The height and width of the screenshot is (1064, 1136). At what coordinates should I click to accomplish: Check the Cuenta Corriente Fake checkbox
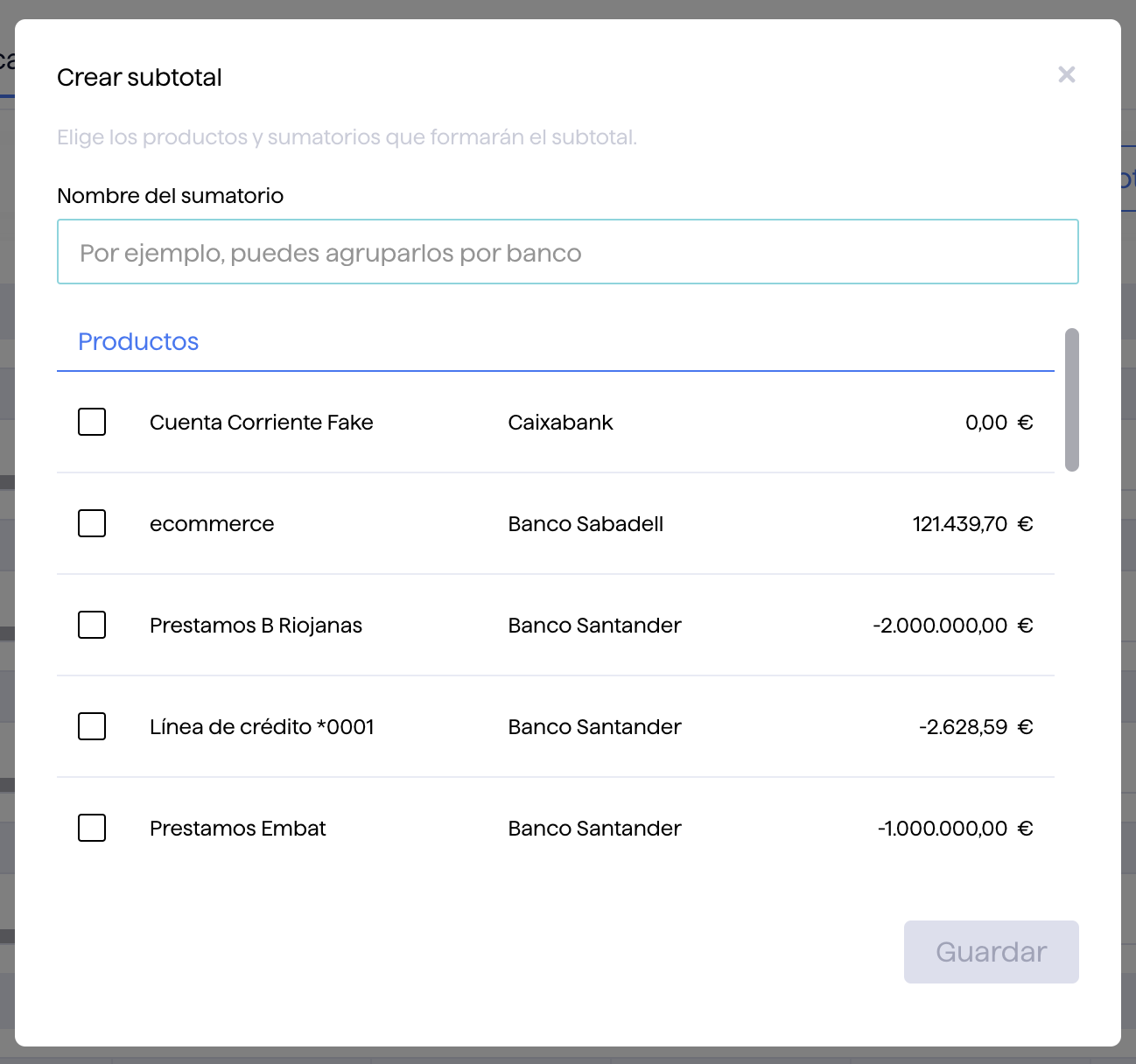[92, 422]
